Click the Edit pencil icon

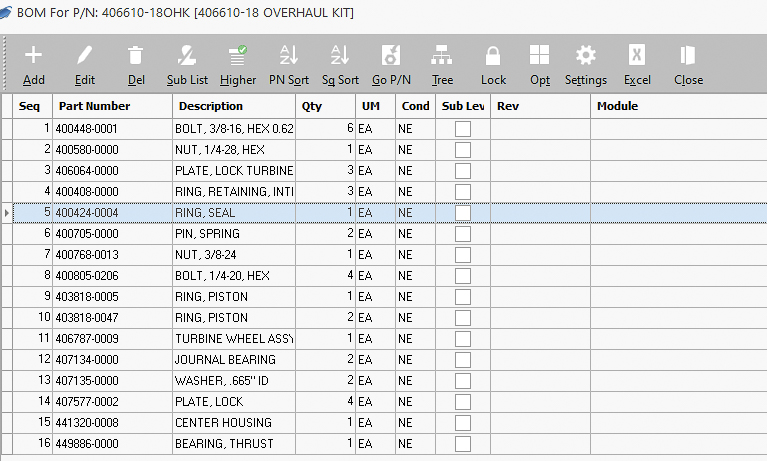click(x=85, y=56)
